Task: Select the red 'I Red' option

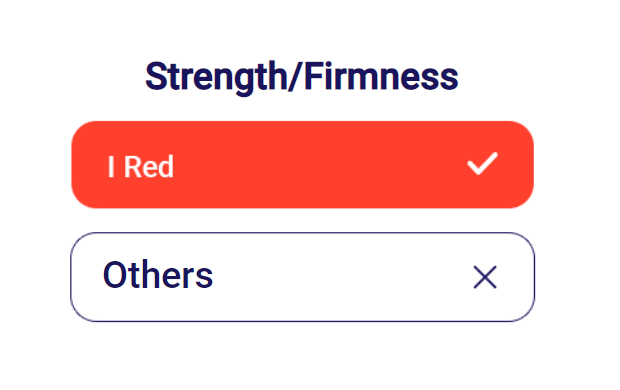Action: (302, 165)
